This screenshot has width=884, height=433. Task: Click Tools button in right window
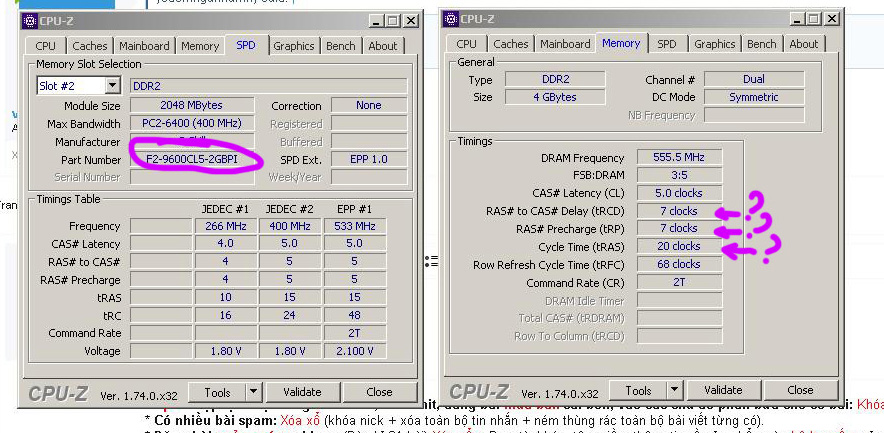(x=638, y=390)
